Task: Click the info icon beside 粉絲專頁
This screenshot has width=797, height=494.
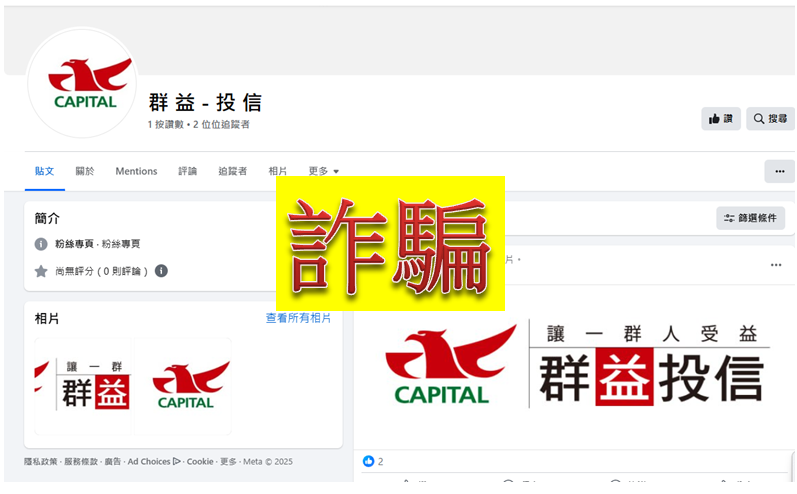Action: pos(41,244)
